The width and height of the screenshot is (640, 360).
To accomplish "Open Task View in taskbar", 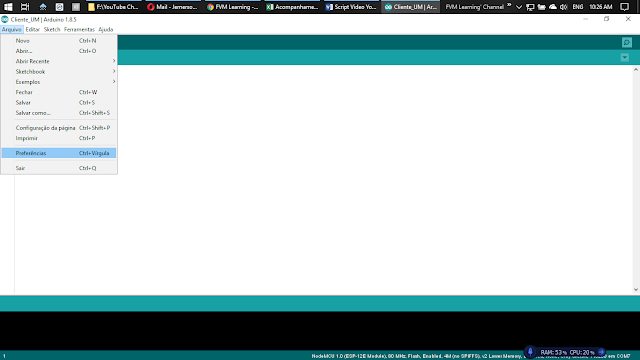I will (x=25, y=7).
